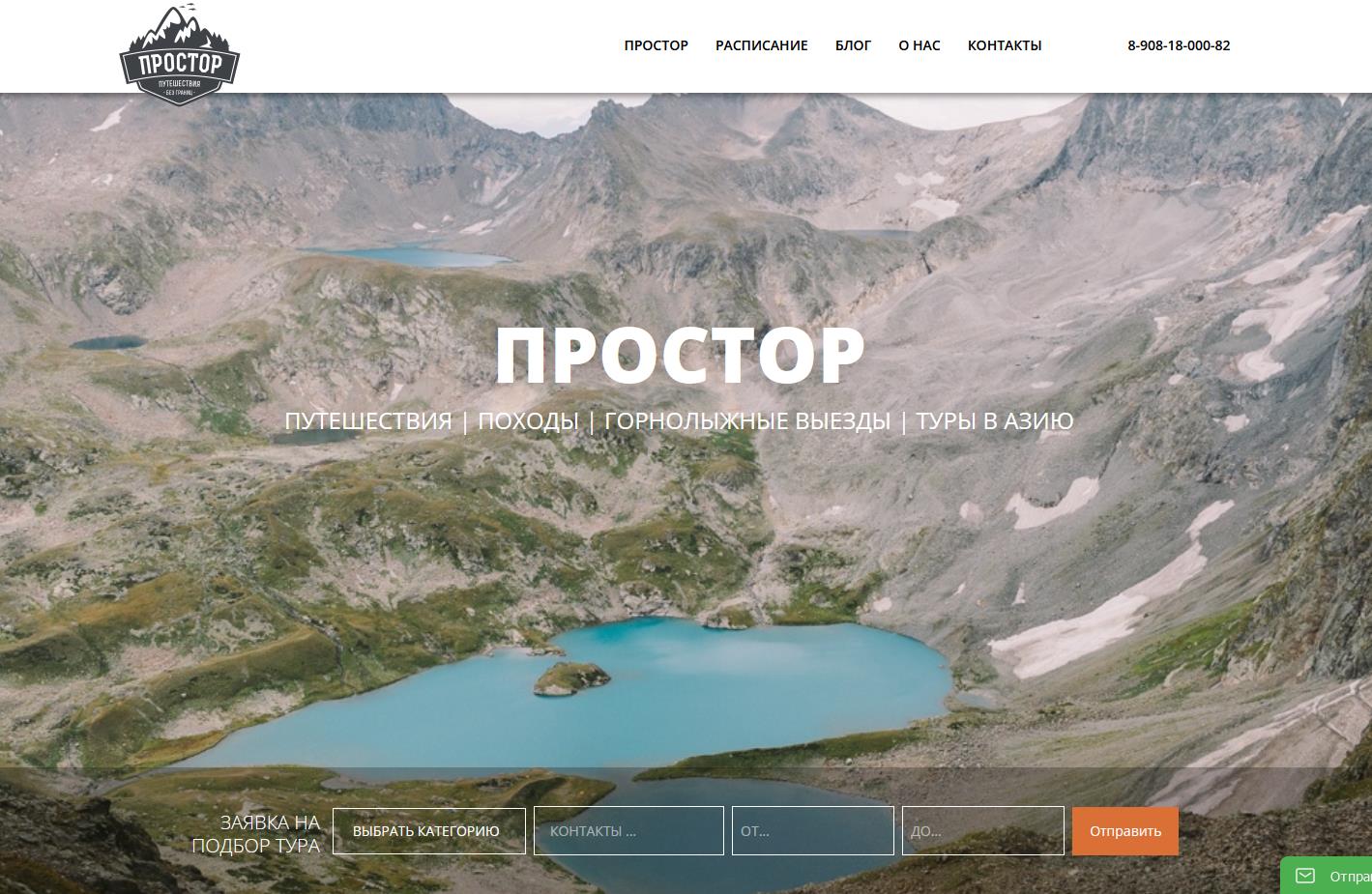Go to the РАСПИСАНИЕ page
This screenshot has height=894, width=1372.
coord(762,45)
